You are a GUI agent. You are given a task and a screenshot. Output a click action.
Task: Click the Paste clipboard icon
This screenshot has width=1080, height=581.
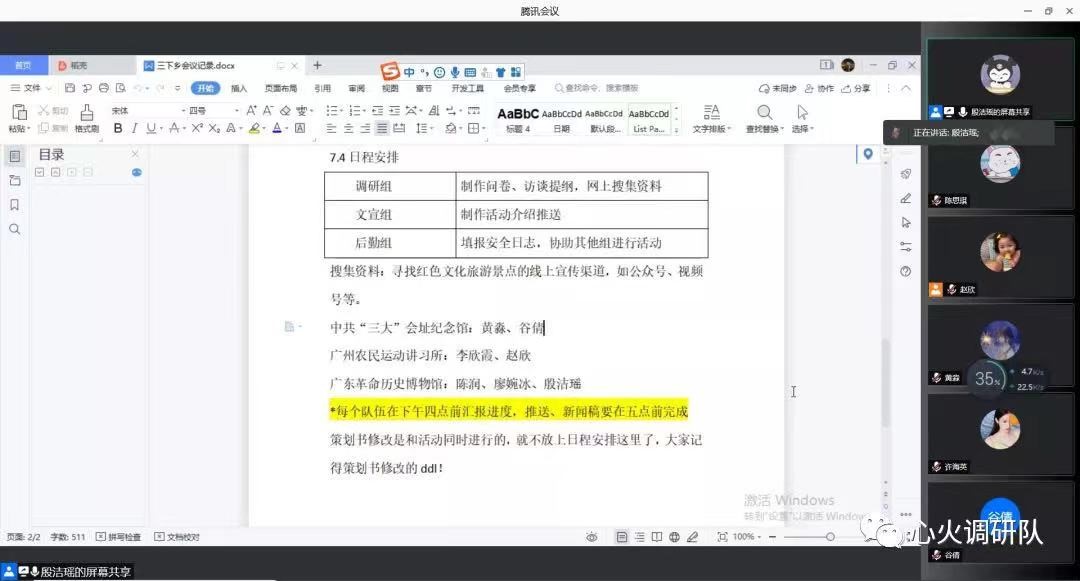pos(19,116)
